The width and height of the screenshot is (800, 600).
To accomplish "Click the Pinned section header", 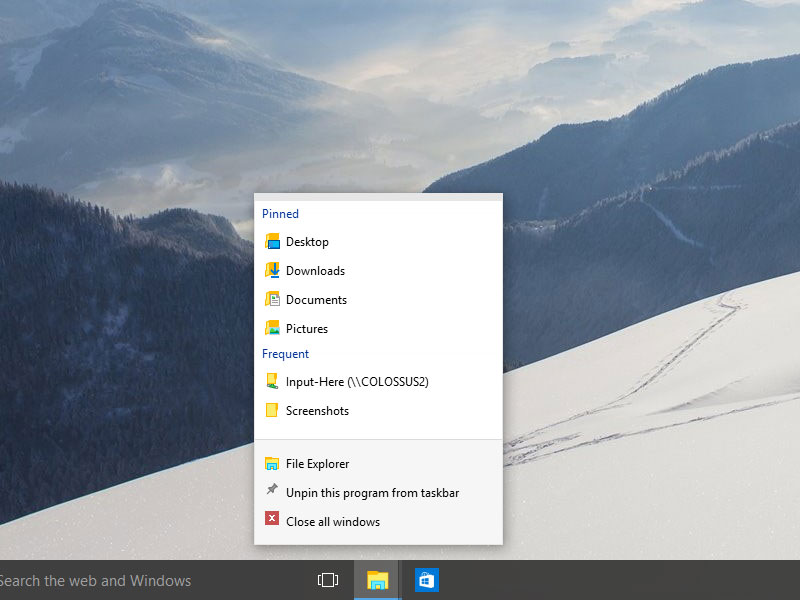I will point(280,214).
